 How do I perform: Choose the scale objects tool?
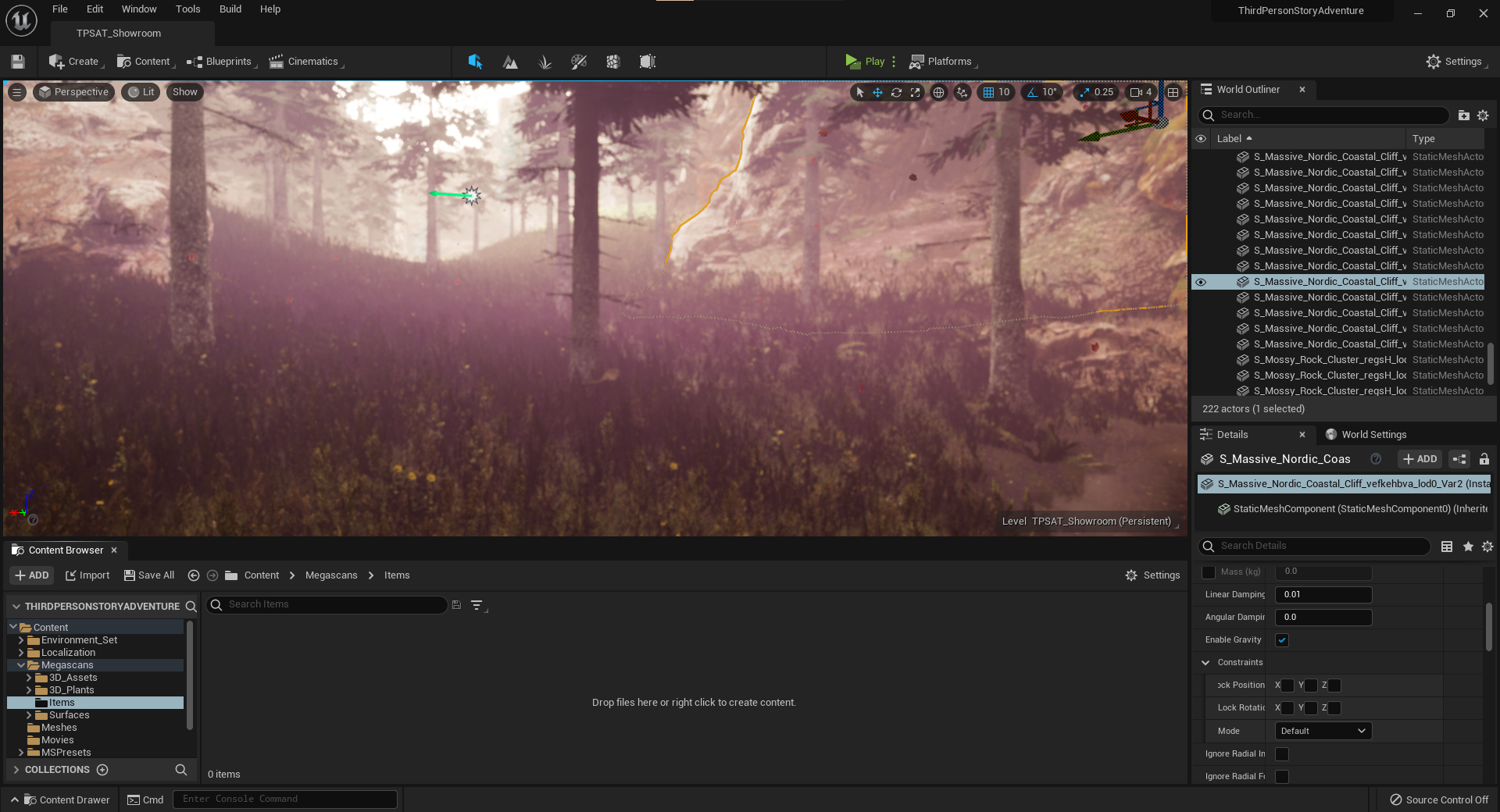(916, 92)
